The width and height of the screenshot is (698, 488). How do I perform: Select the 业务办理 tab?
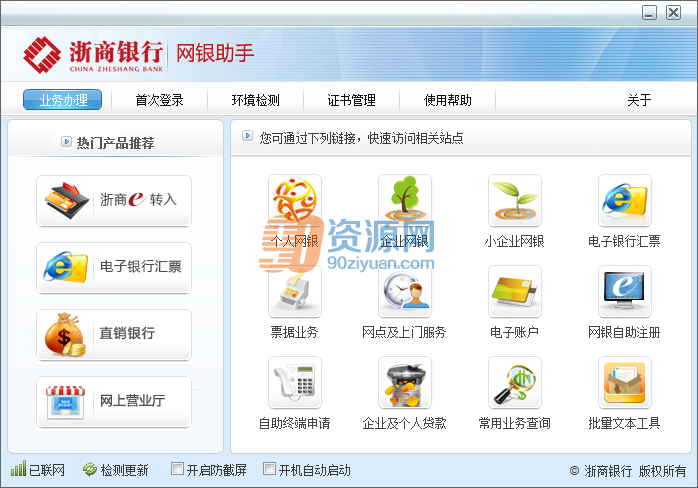tap(62, 100)
